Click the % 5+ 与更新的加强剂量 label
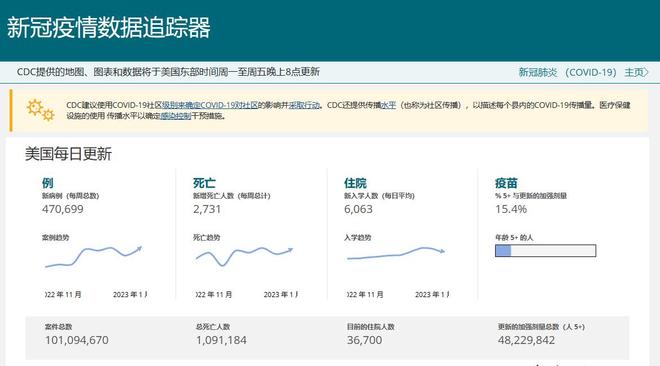The image size is (660, 366). point(531,196)
